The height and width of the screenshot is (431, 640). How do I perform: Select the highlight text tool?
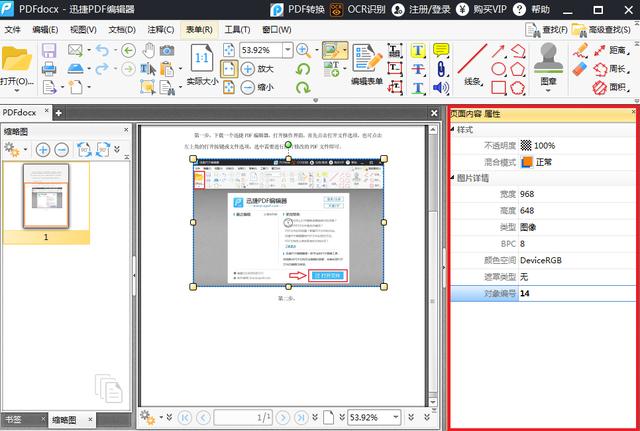[418, 51]
